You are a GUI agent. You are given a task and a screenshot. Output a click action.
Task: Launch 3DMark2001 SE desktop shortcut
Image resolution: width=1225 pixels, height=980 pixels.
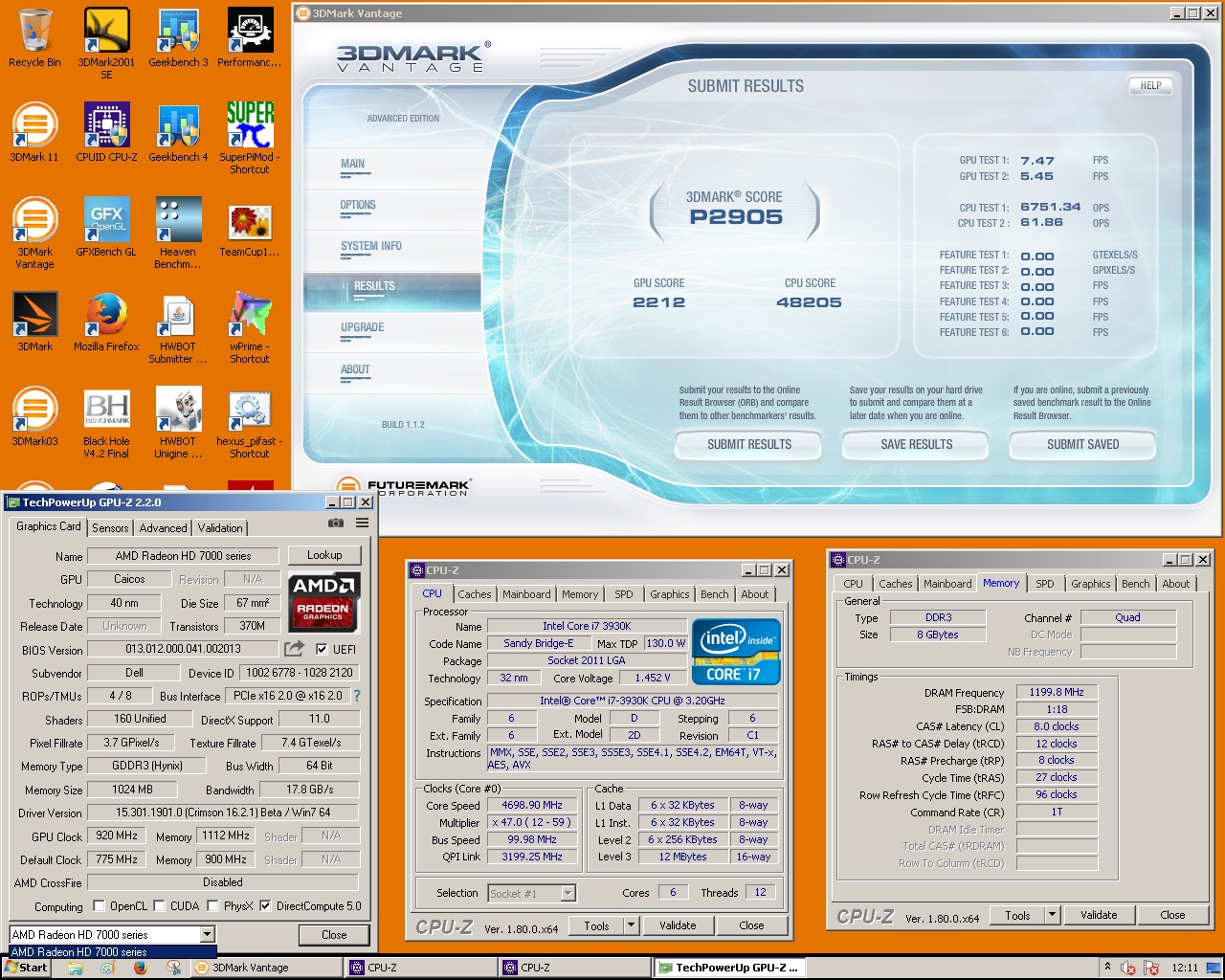[106, 43]
